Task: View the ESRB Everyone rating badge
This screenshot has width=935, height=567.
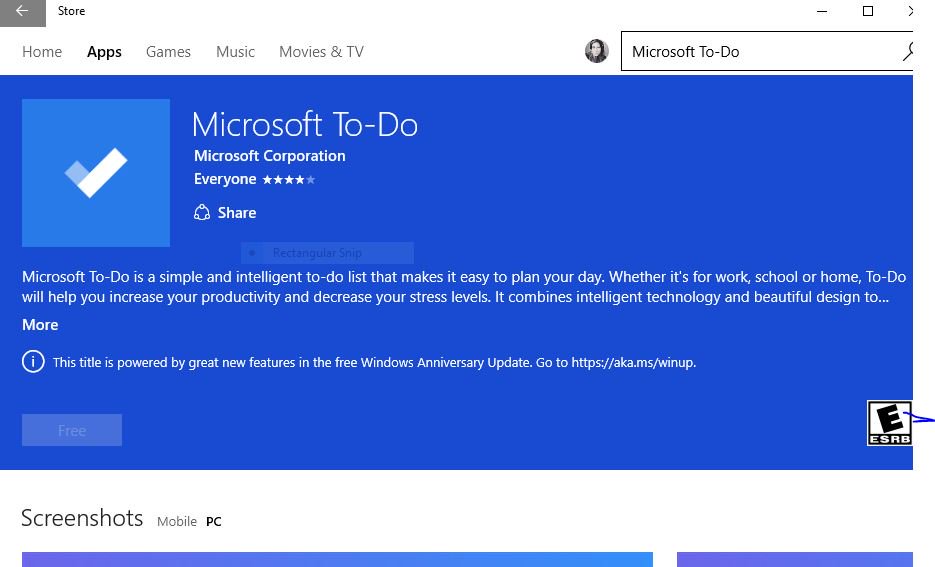Action: point(889,423)
